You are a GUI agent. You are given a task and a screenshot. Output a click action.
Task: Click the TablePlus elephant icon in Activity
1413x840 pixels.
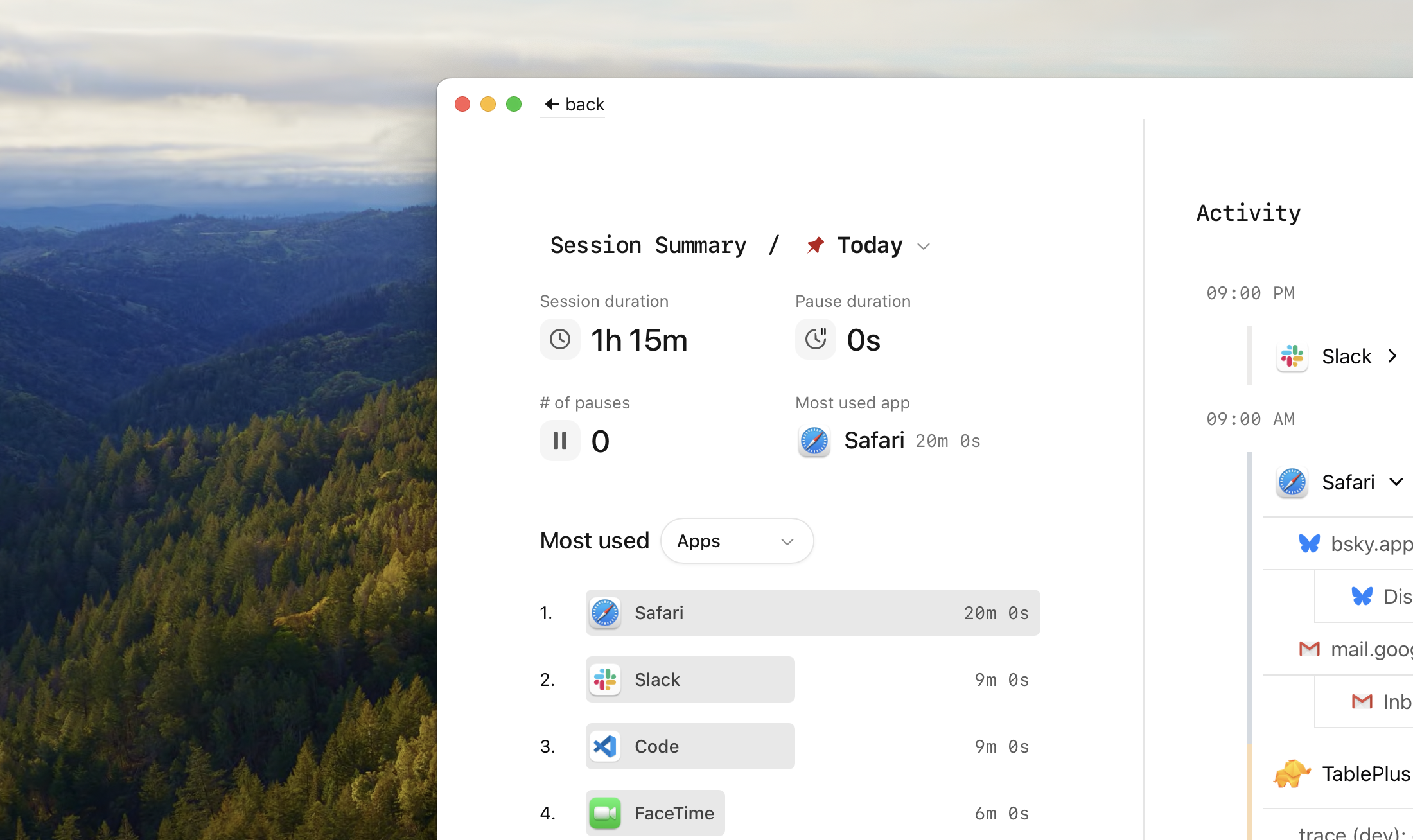pos(1292,773)
